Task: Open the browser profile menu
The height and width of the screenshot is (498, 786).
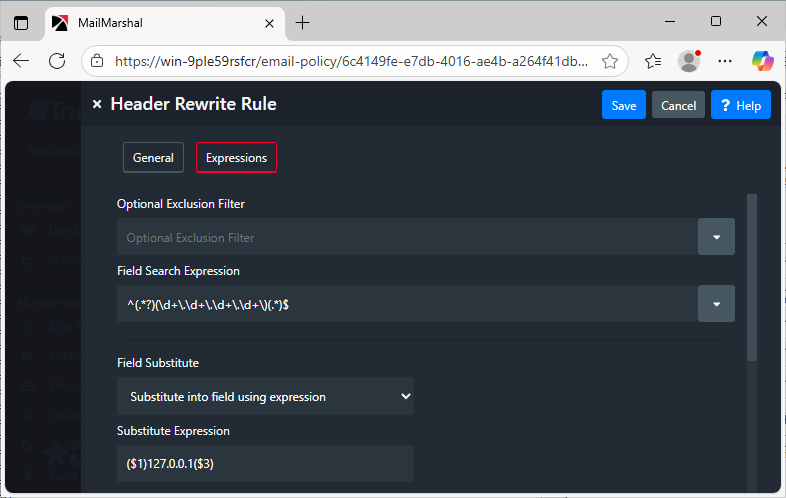Action: [689, 61]
